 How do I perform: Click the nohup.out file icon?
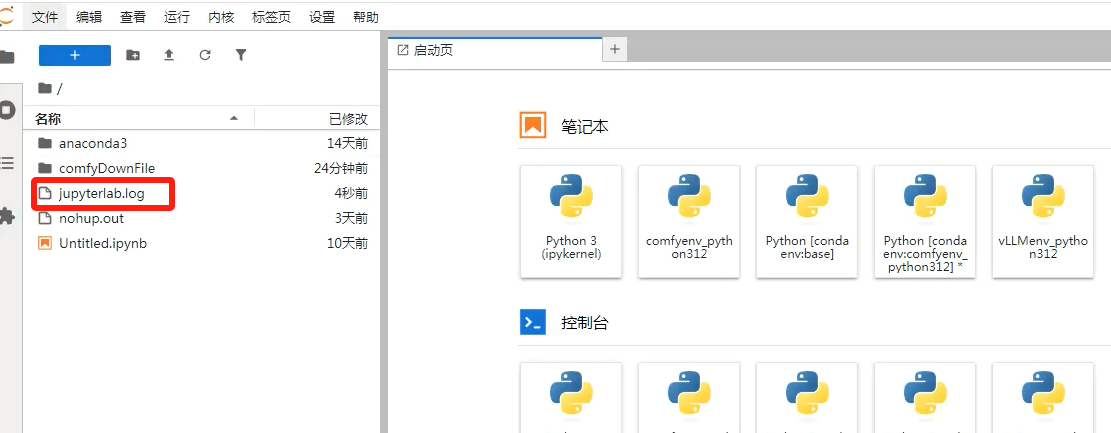45,218
